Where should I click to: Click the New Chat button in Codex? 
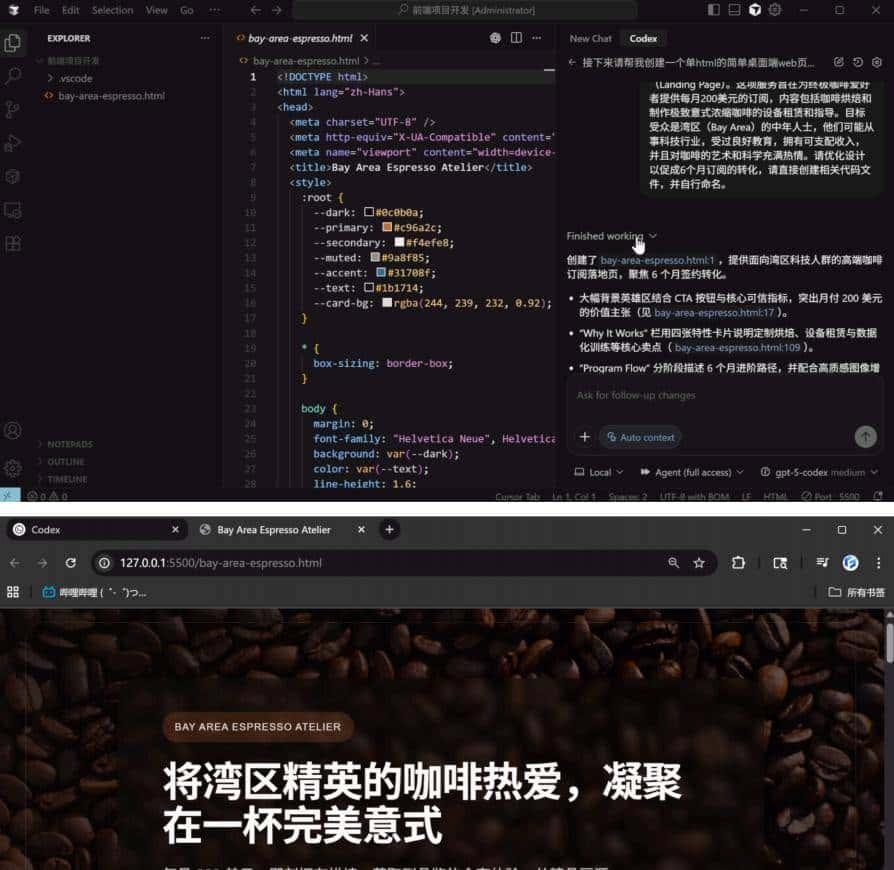point(590,38)
